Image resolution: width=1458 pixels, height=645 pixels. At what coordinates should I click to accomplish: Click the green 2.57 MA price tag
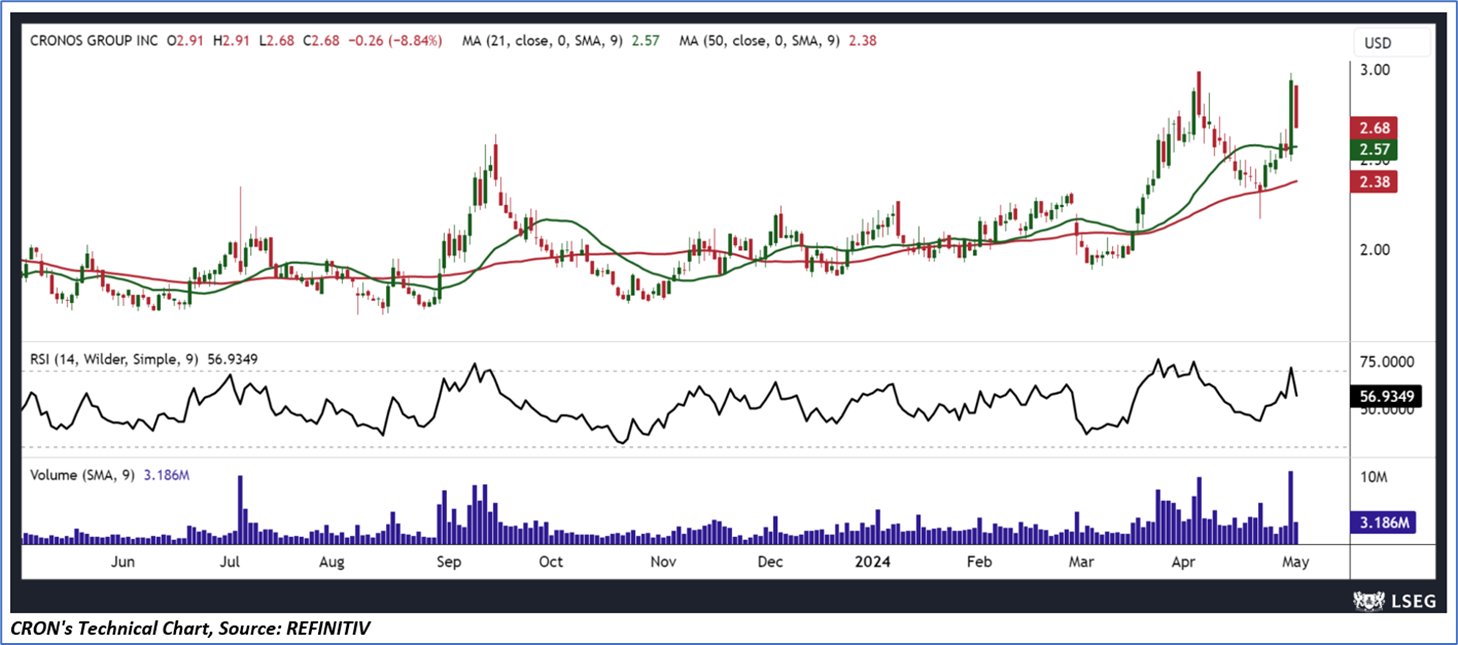coord(1373,150)
